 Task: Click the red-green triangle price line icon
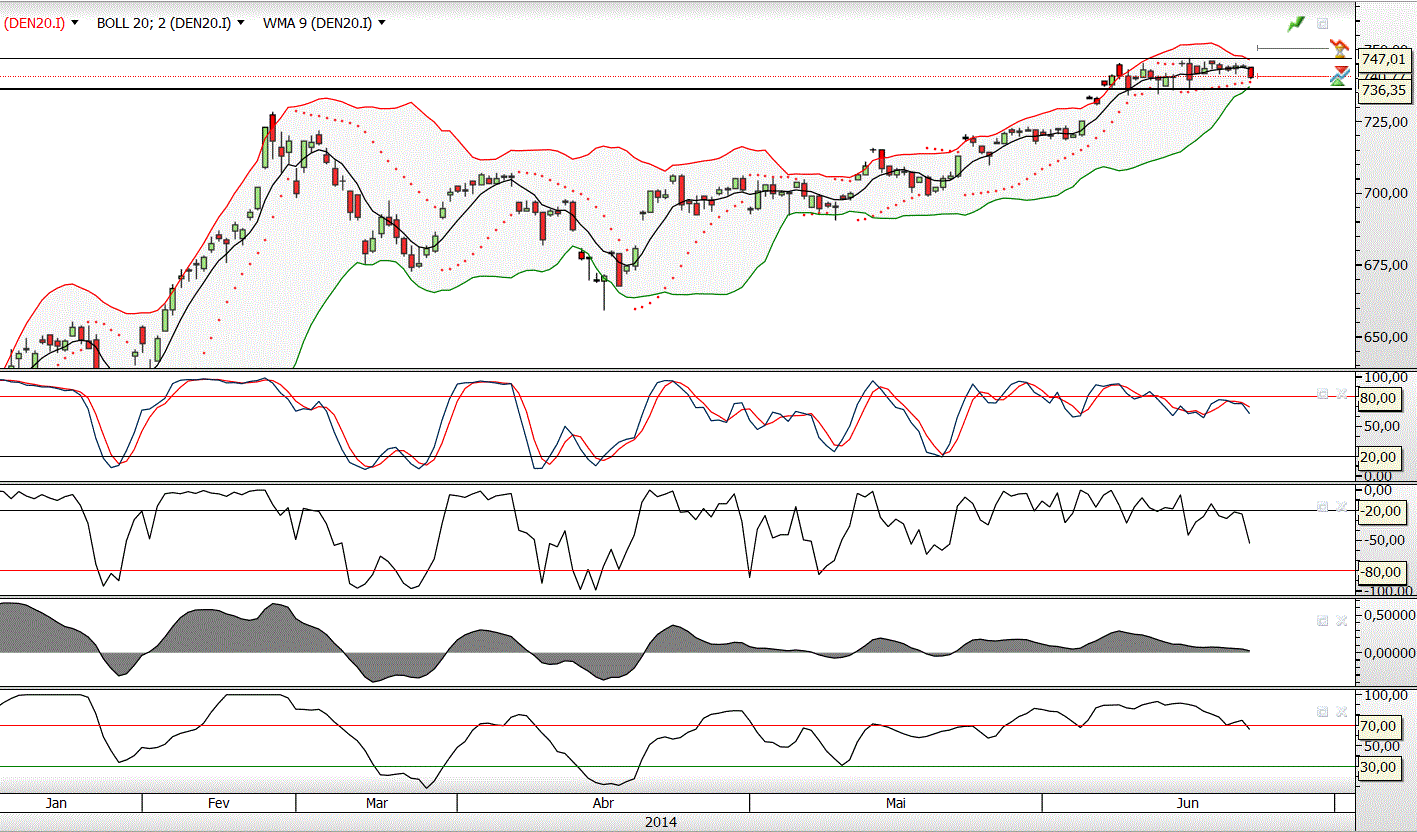(1340, 75)
